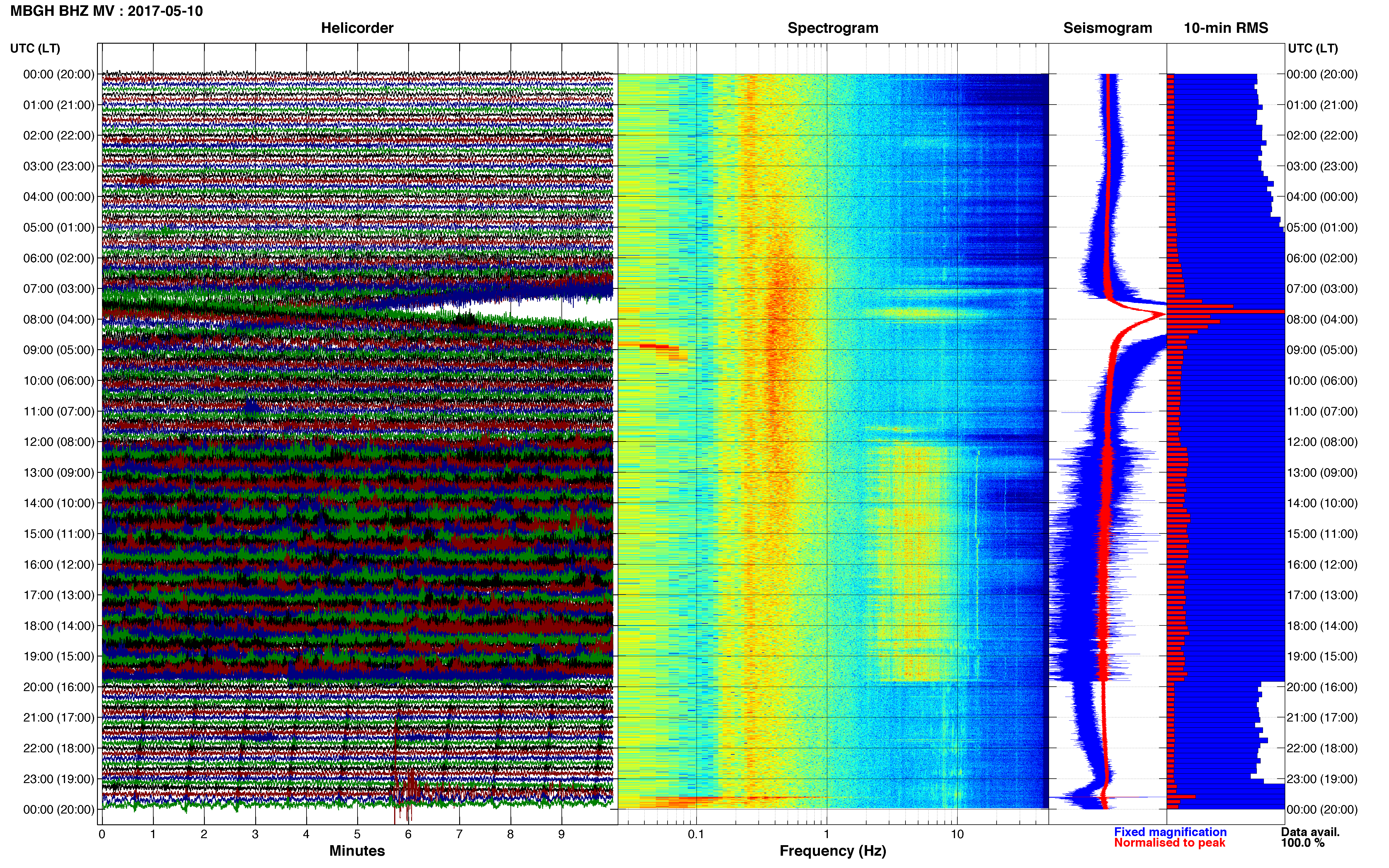Click the Minutes axis title
The height and width of the screenshot is (868, 1389).
coord(357,851)
